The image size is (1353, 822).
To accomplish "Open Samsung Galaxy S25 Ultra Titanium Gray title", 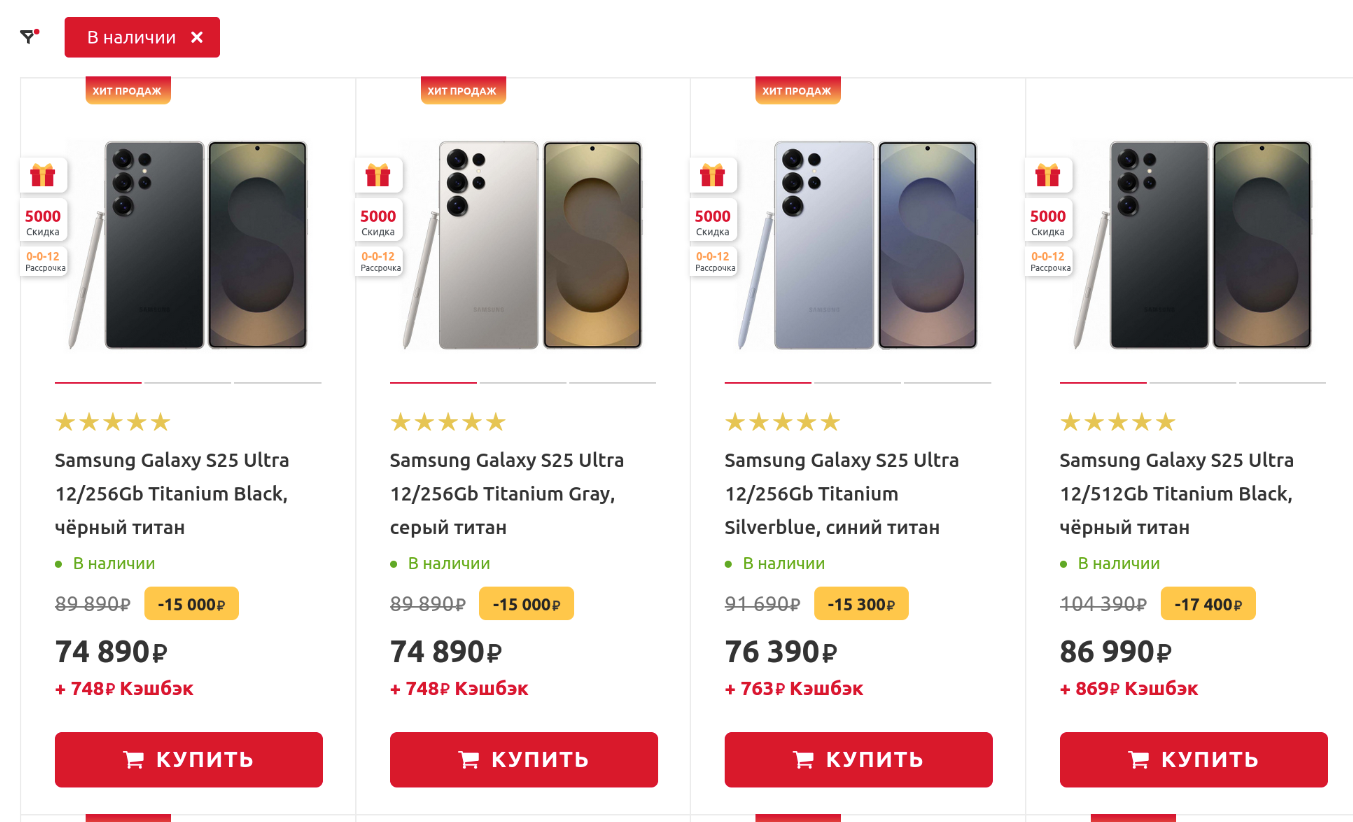I will [506, 493].
